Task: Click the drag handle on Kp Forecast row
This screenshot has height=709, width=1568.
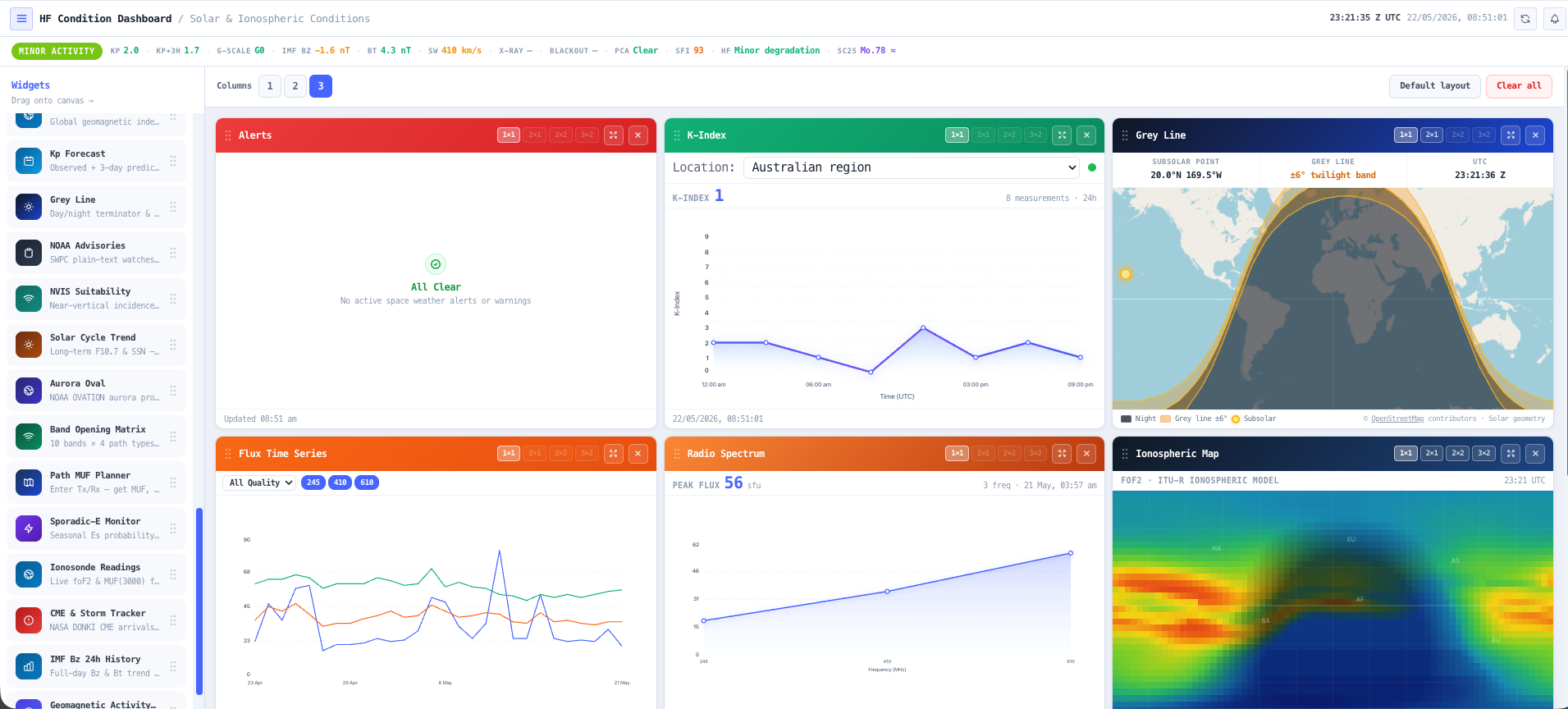Action: (173, 161)
